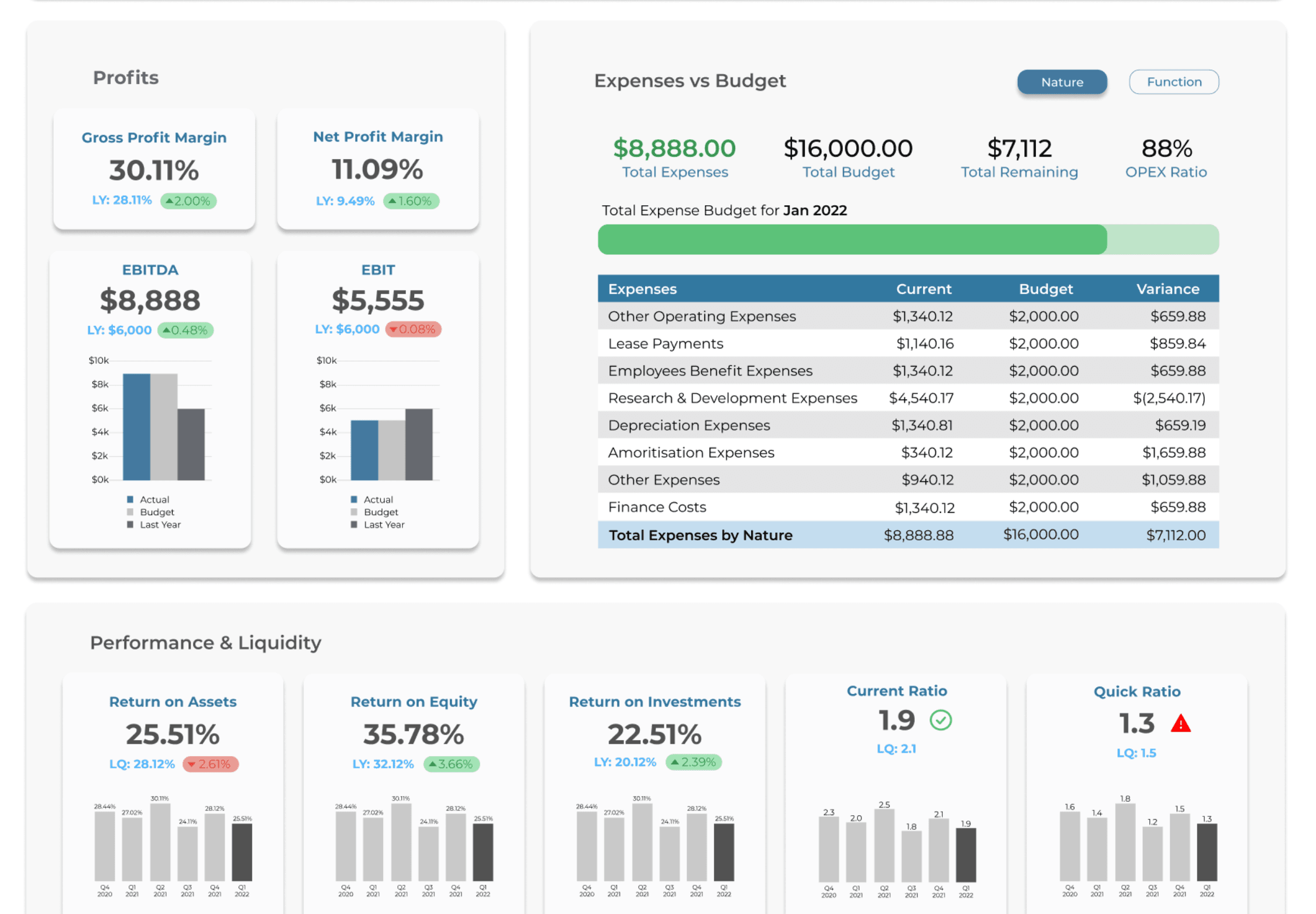Select the Lease Payments row
Viewport: 1316px width, 914px height.
point(908,344)
